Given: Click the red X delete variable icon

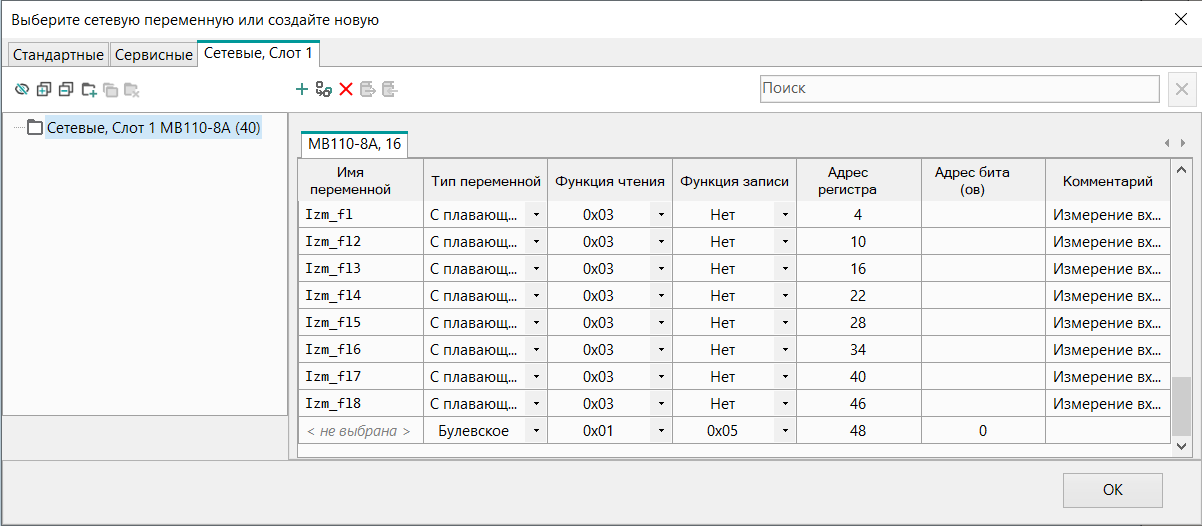Looking at the screenshot, I should coord(346,90).
